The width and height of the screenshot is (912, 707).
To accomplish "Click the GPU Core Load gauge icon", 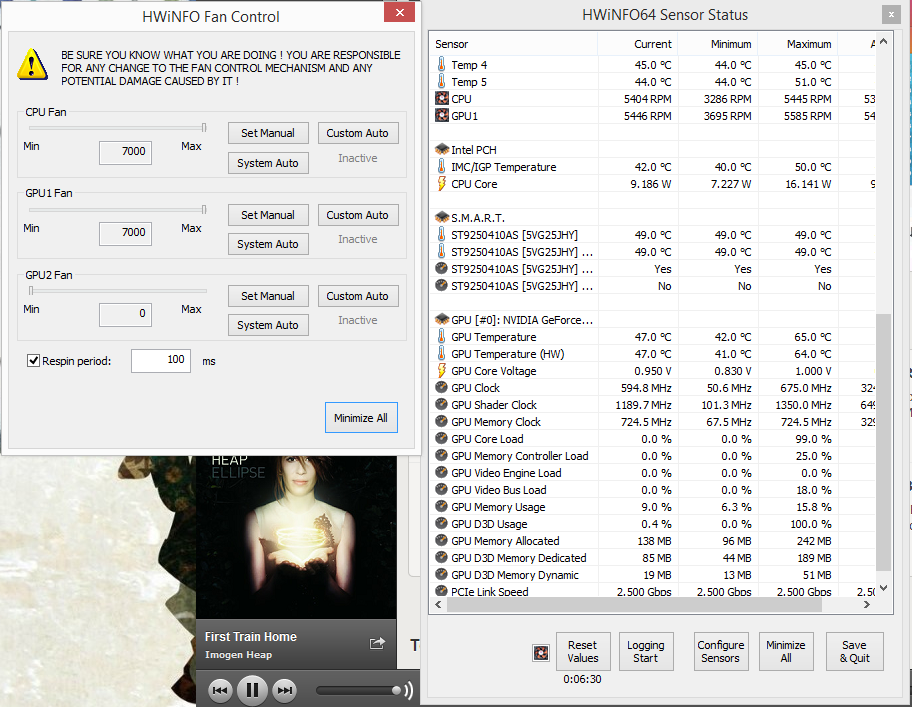I will click(x=441, y=438).
